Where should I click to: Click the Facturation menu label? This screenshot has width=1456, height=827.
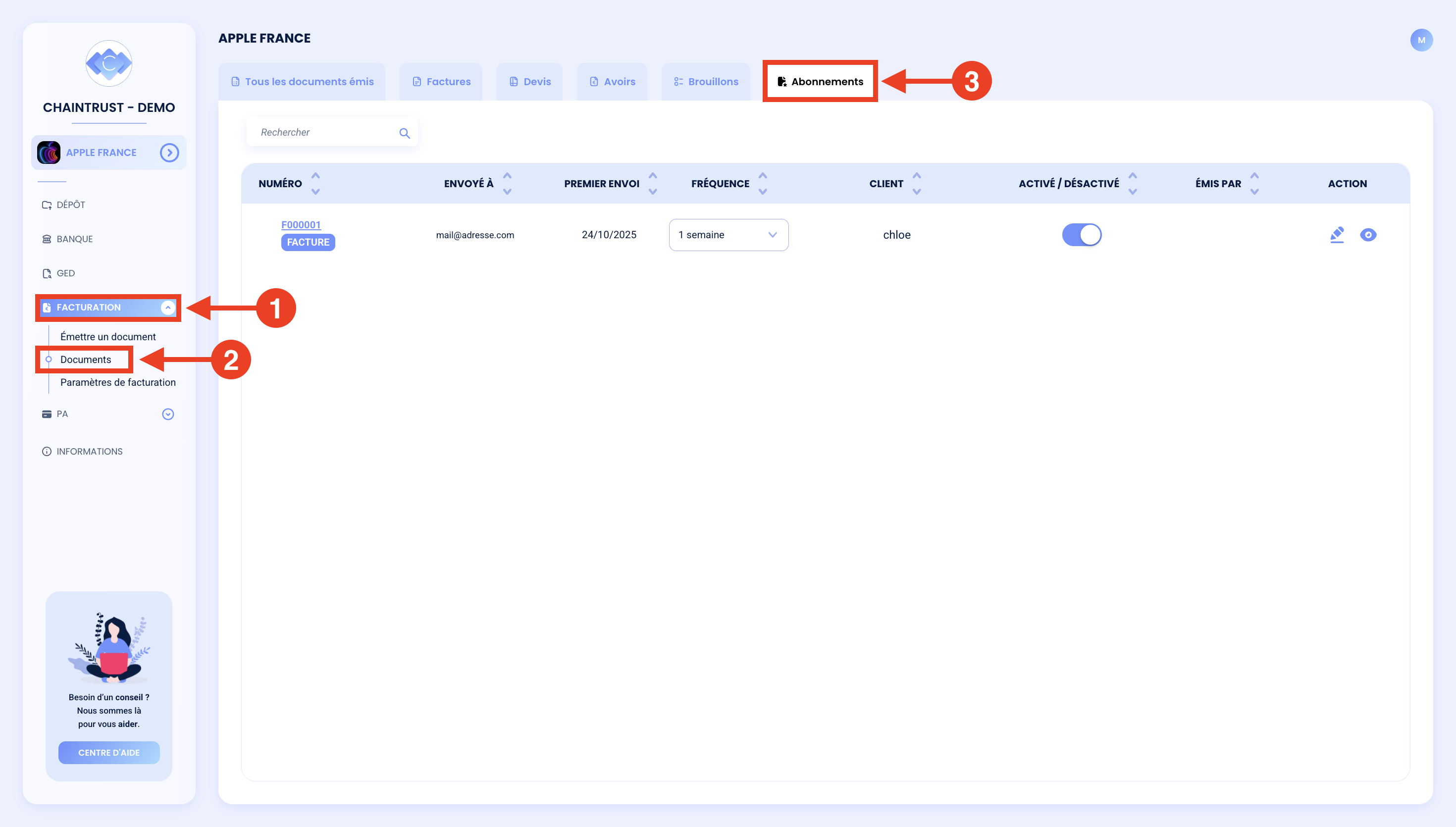(x=89, y=308)
